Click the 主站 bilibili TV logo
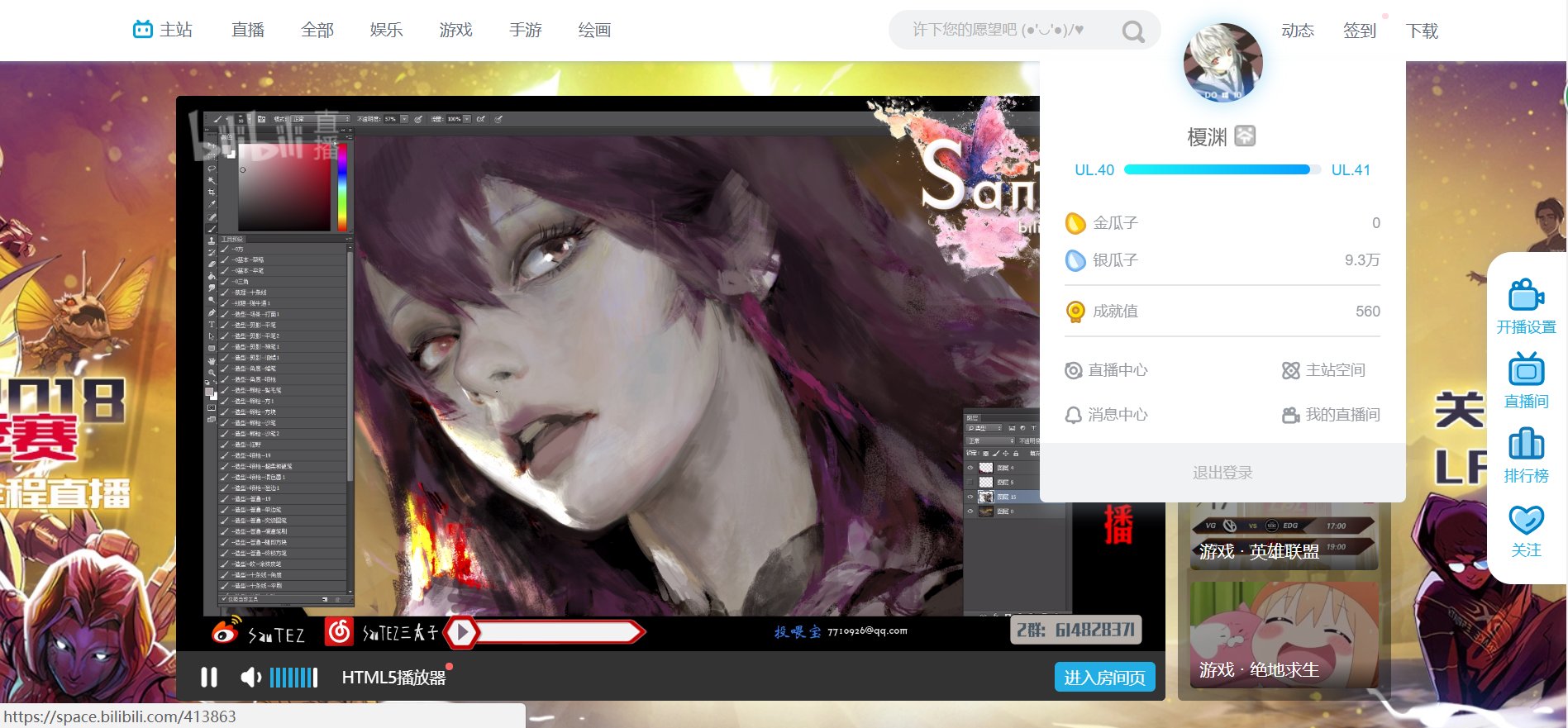This screenshot has height=728, width=1568. pos(143,30)
